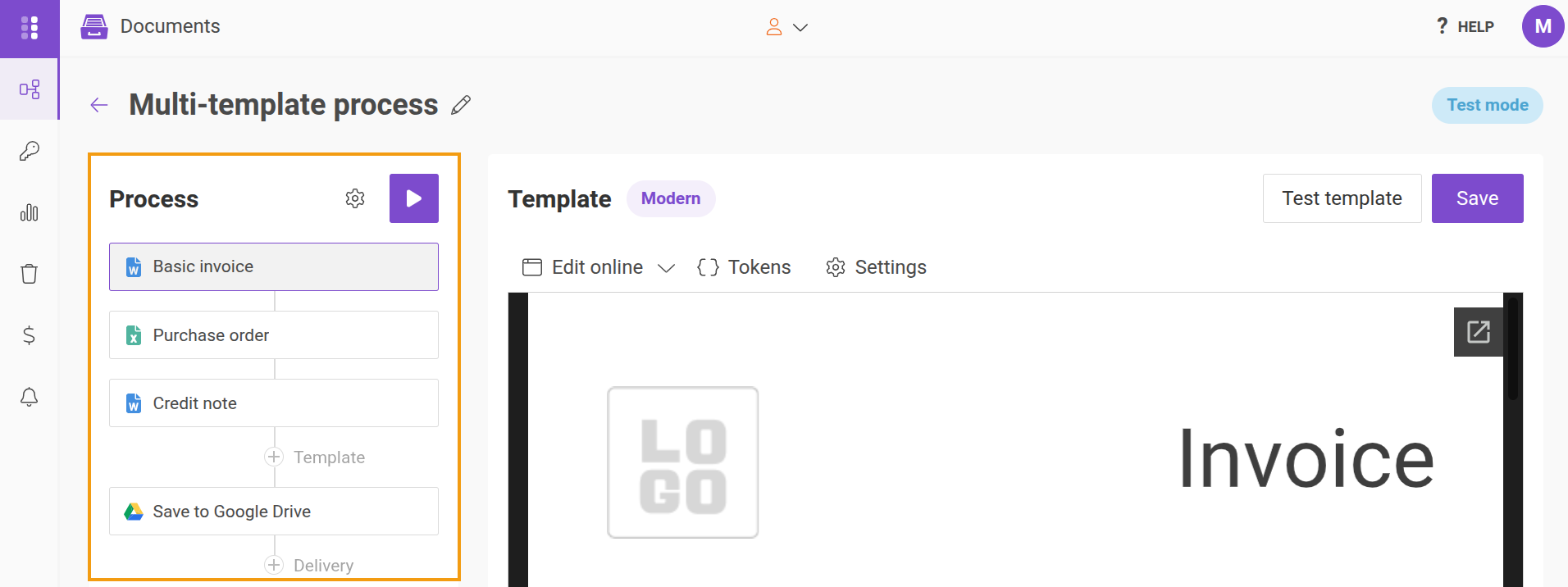Click the Test template button
The width and height of the screenshot is (1568, 587).
[1342, 198]
